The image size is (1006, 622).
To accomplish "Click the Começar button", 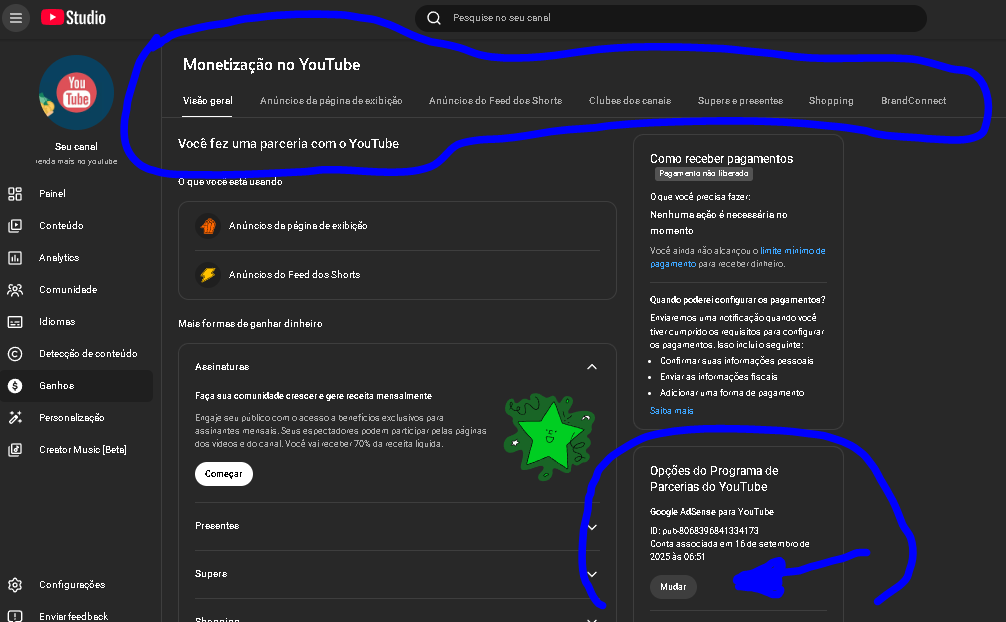I will click(x=223, y=474).
